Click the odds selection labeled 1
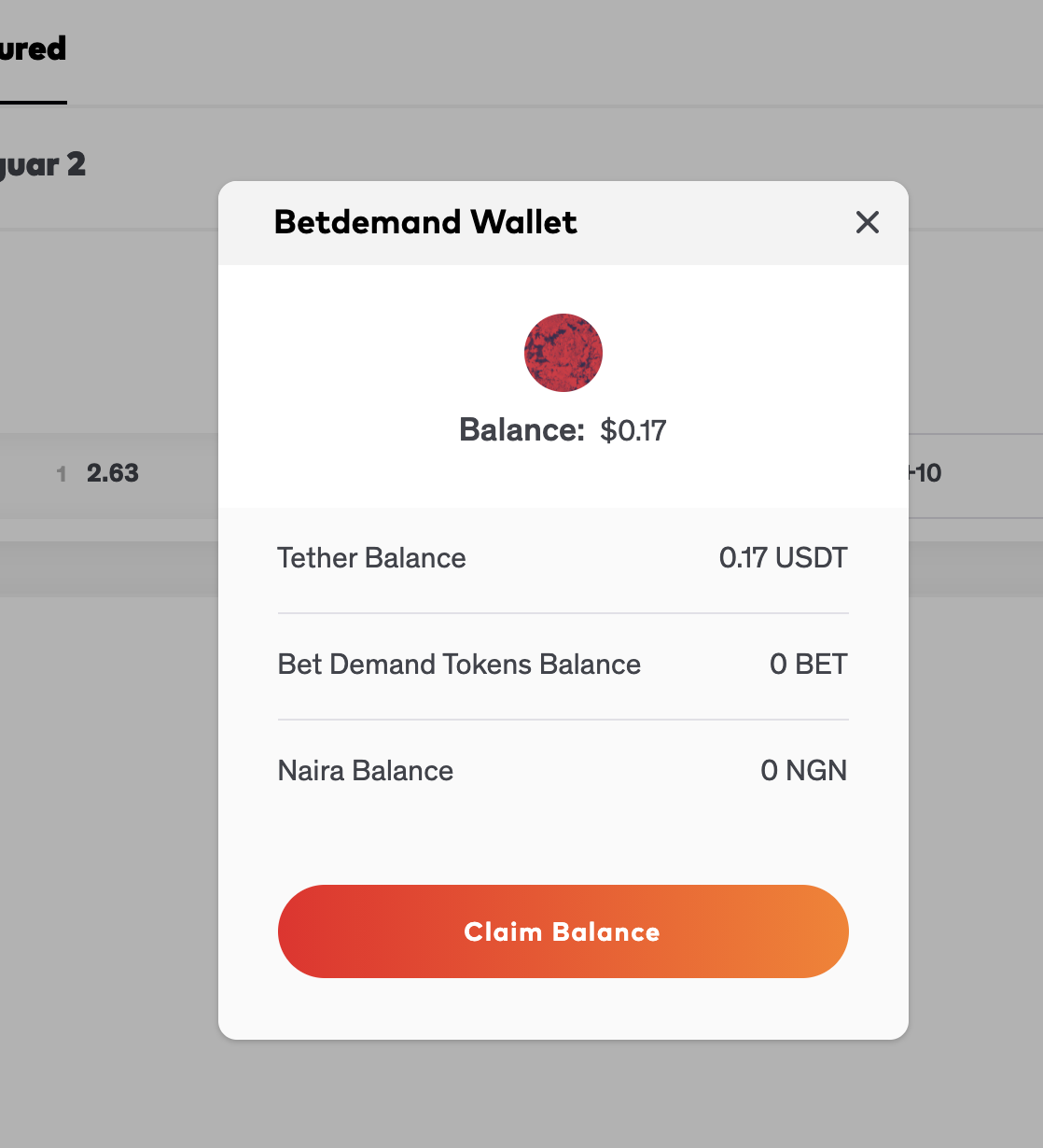 coord(62,473)
